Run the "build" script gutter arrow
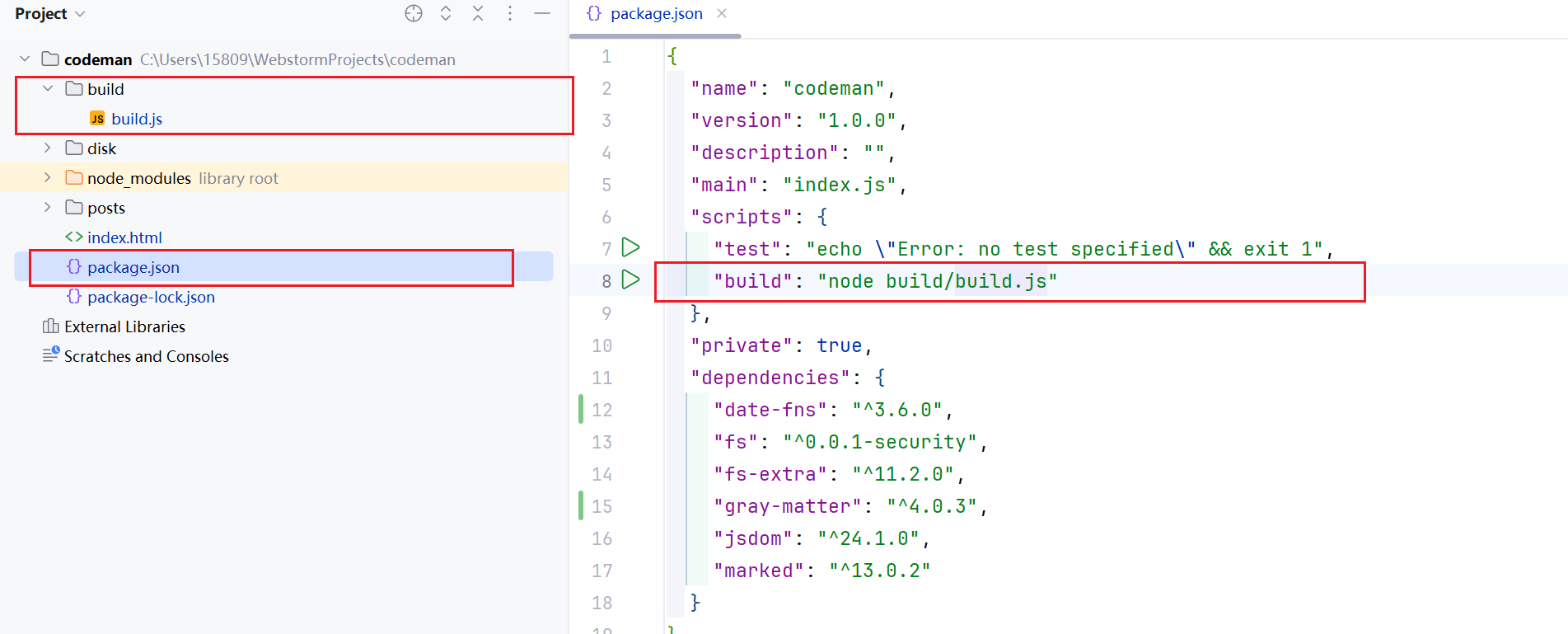Image resolution: width=1568 pixels, height=634 pixels. [630, 279]
